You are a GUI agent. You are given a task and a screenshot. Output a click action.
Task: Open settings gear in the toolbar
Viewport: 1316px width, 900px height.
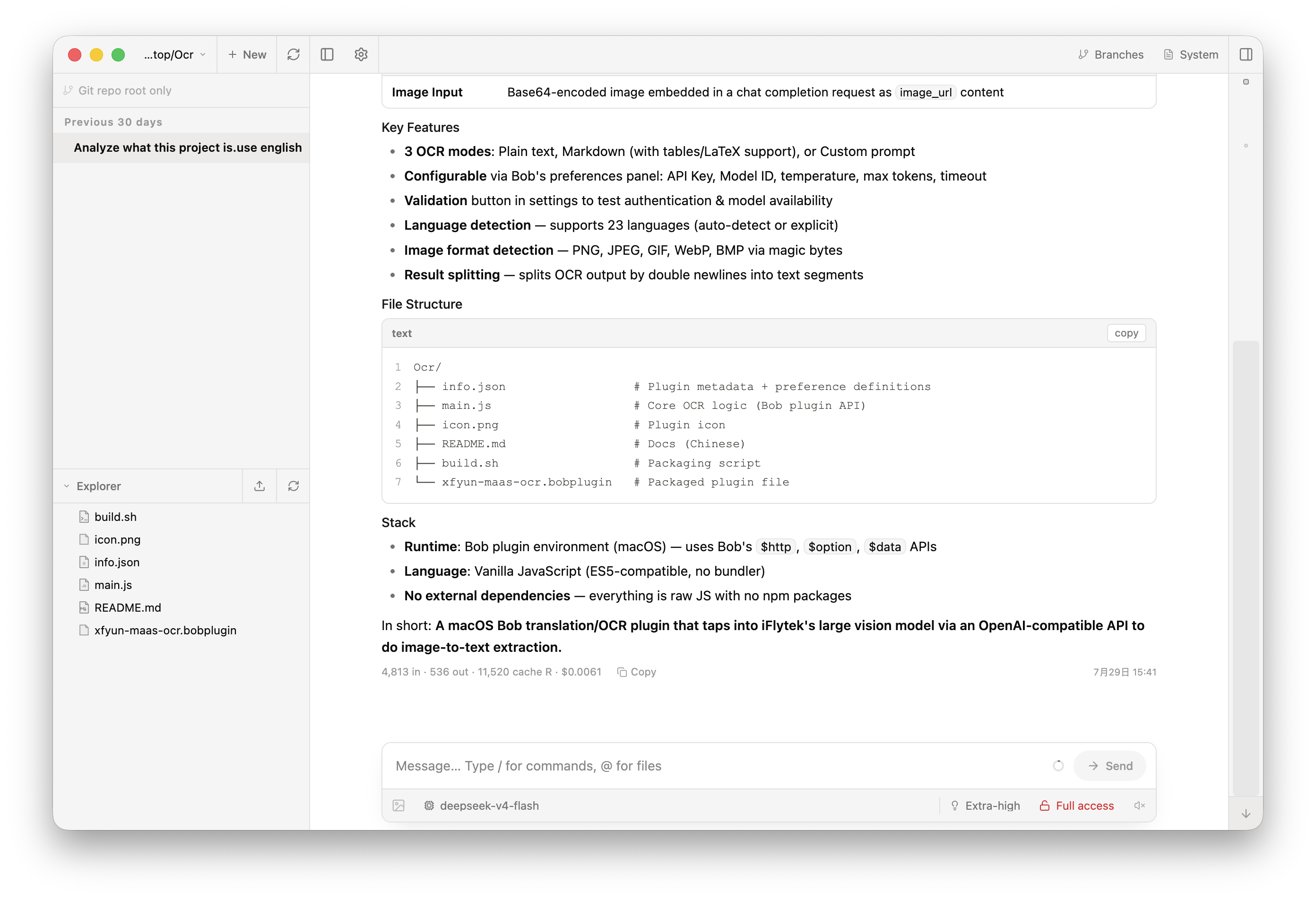[361, 54]
